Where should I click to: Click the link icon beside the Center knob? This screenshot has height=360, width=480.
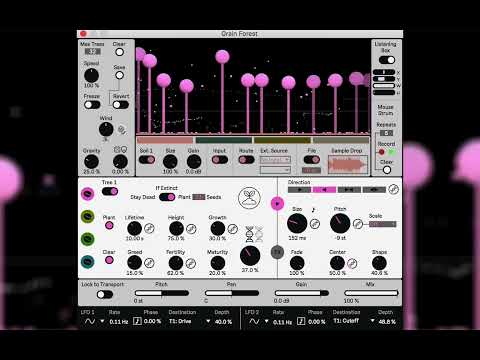point(352,263)
